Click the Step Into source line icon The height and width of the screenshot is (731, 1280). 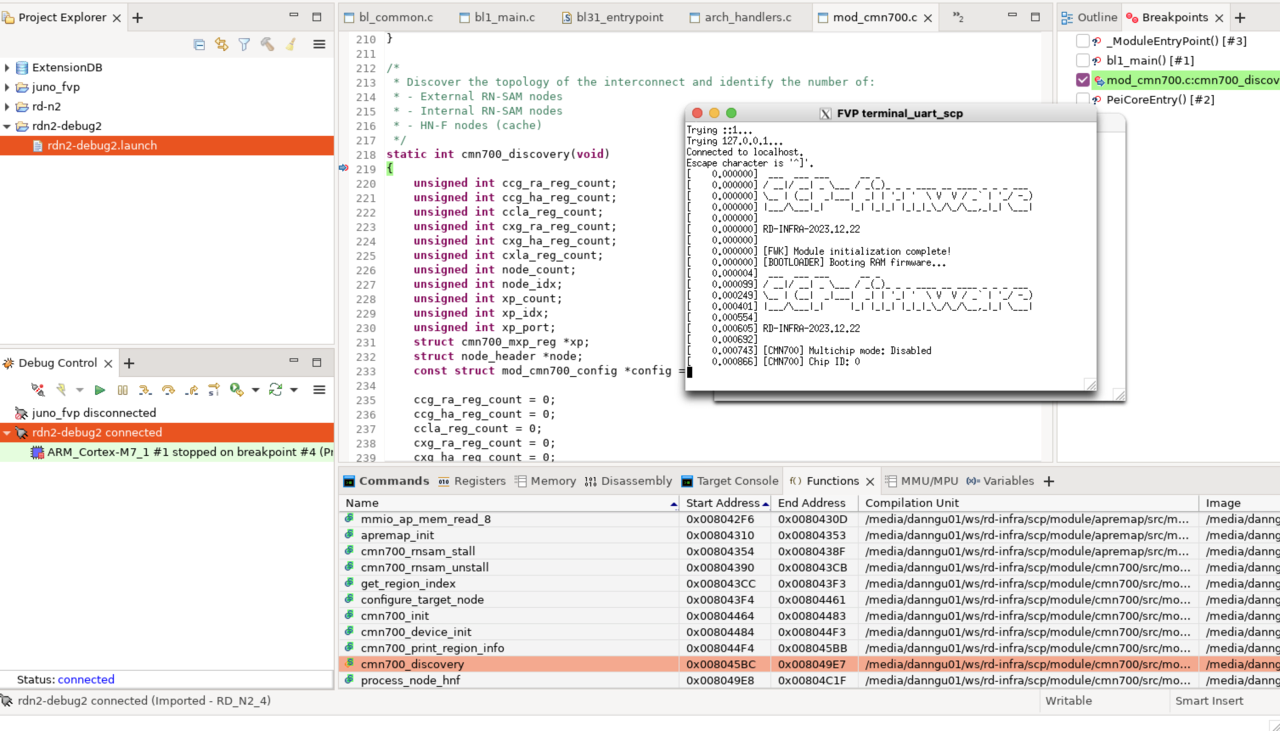click(x=145, y=390)
